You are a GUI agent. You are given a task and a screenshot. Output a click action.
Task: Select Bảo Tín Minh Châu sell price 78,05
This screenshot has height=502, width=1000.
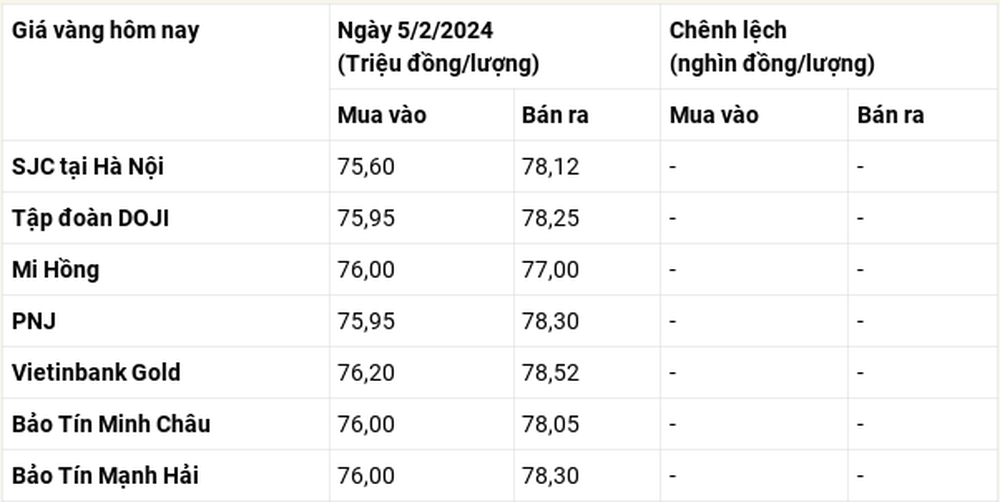tap(550, 425)
